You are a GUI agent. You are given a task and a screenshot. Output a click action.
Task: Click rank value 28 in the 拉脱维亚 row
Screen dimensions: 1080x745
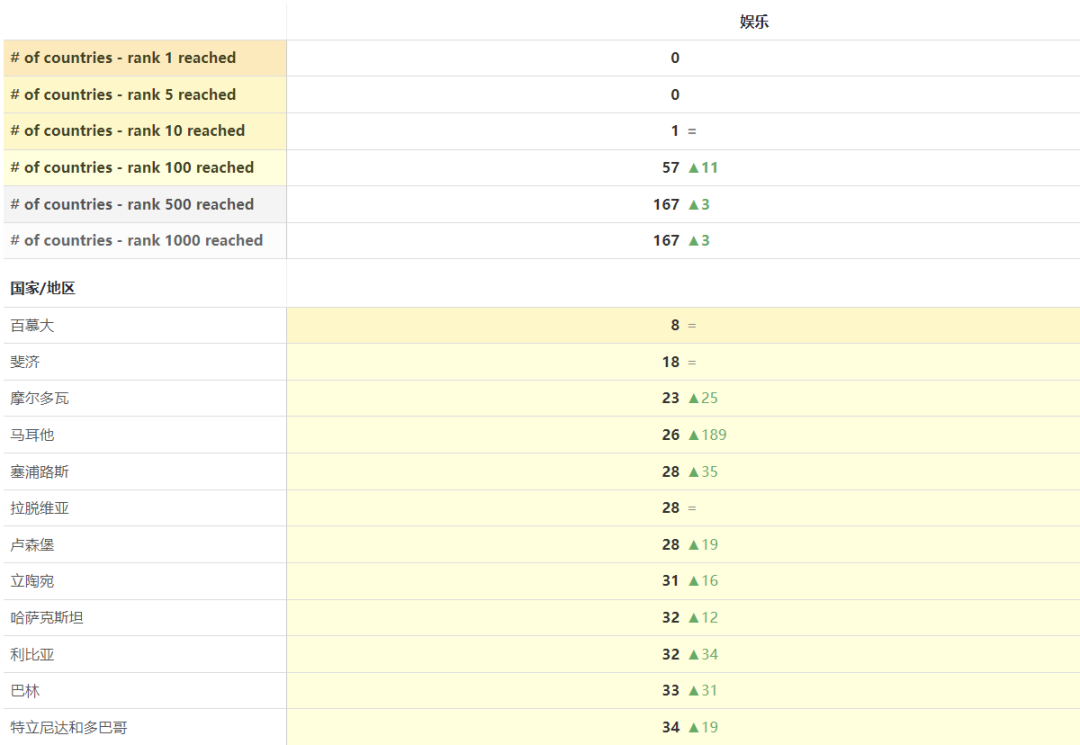(x=671, y=508)
